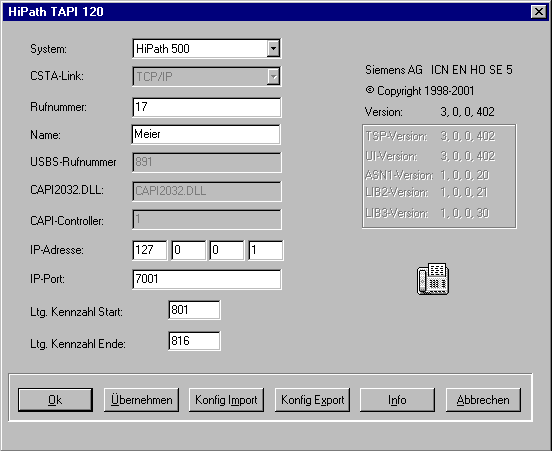Click the telephone fax icon

pos(433,279)
